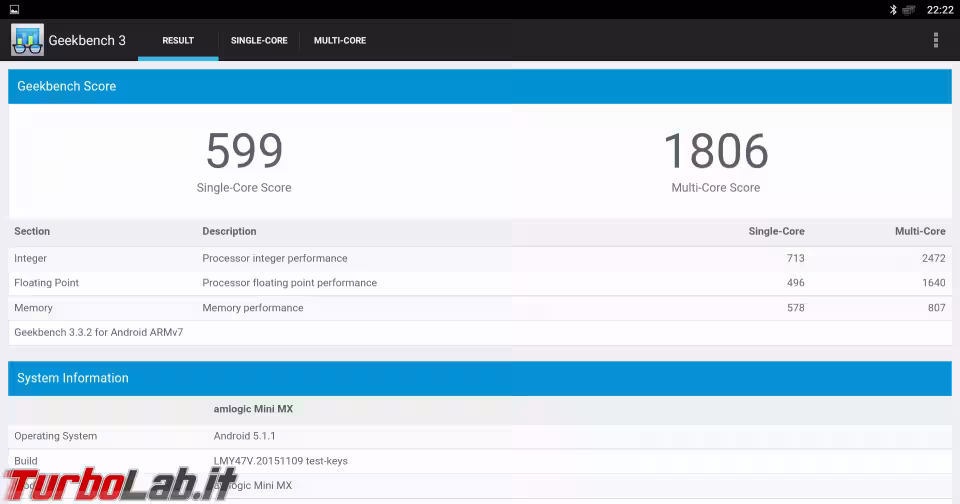The image size is (960, 504).
Task: Tap the Geekbench 3 app icon
Action: pos(27,40)
